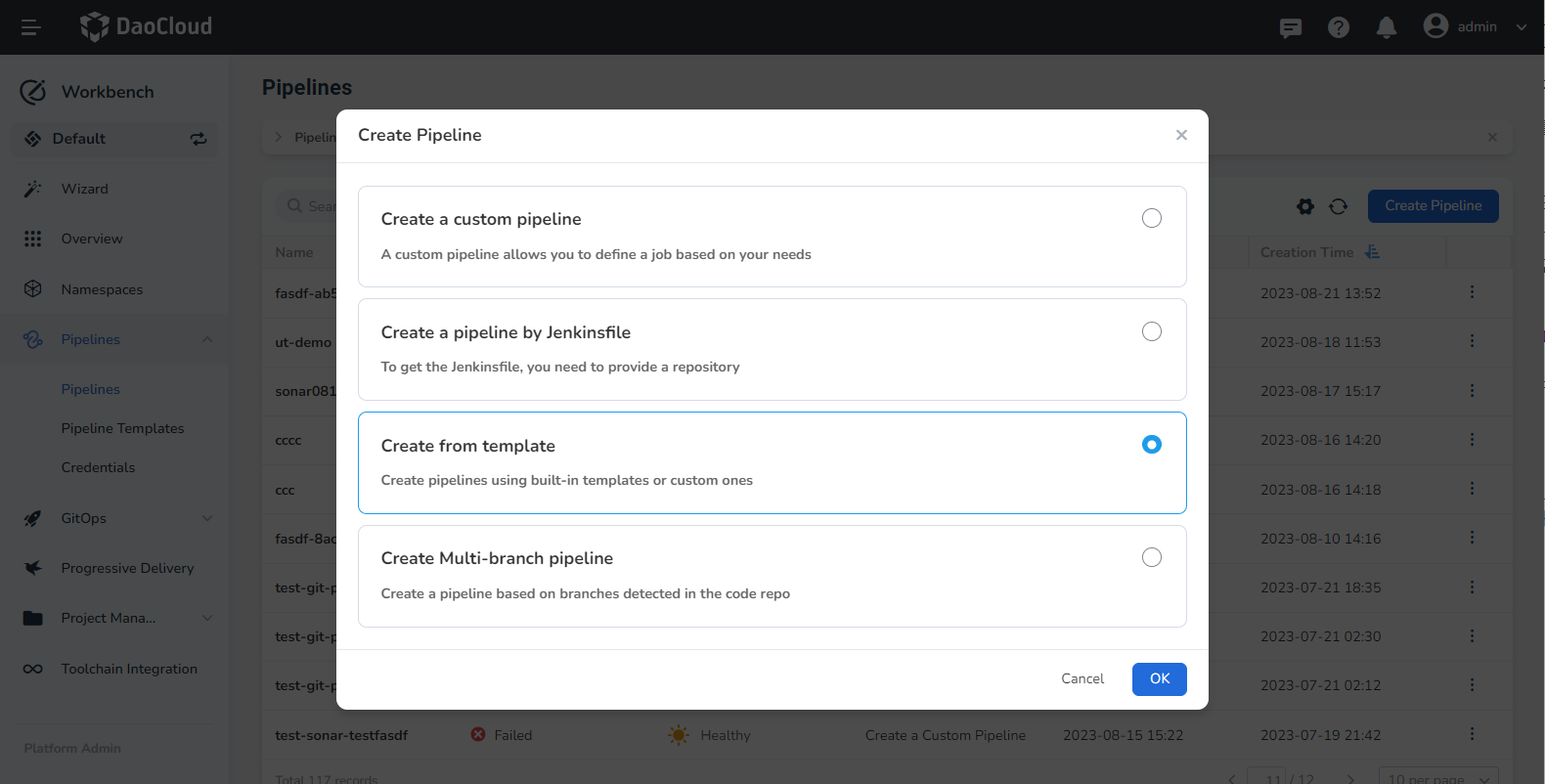Expand the GitOps sidebar section

pos(207,518)
